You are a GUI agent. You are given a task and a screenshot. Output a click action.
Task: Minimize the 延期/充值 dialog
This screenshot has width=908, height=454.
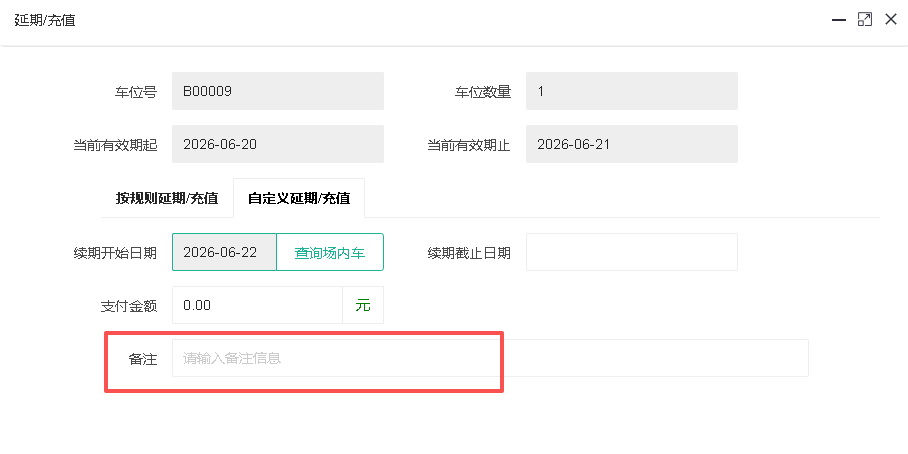pos(839,20)
